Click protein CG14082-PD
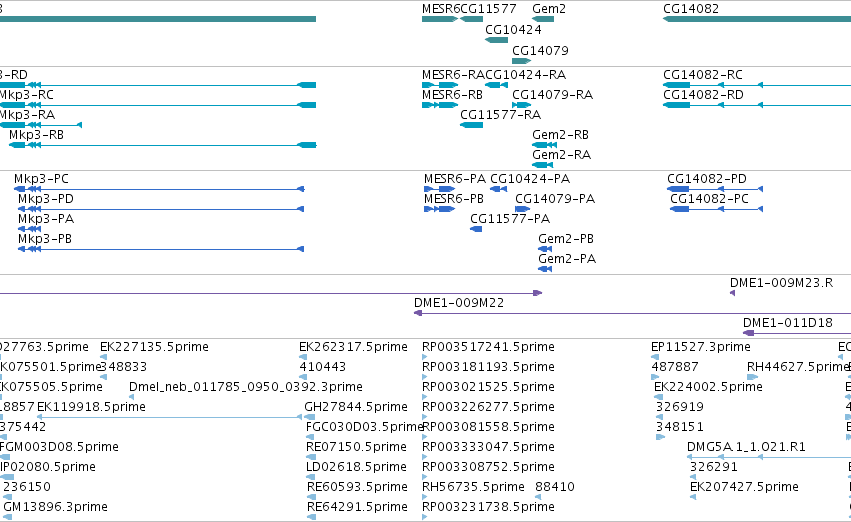The image size is (851, 522). click(707, 179)
